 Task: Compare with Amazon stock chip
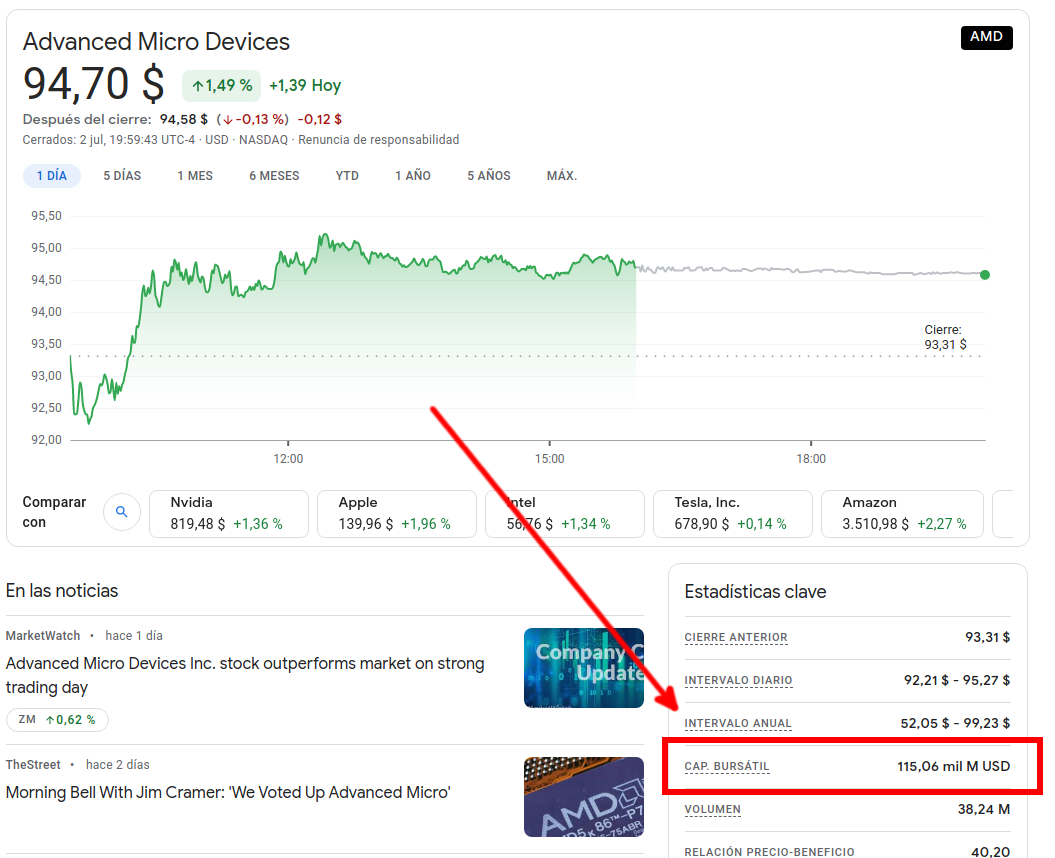[900, 513]
